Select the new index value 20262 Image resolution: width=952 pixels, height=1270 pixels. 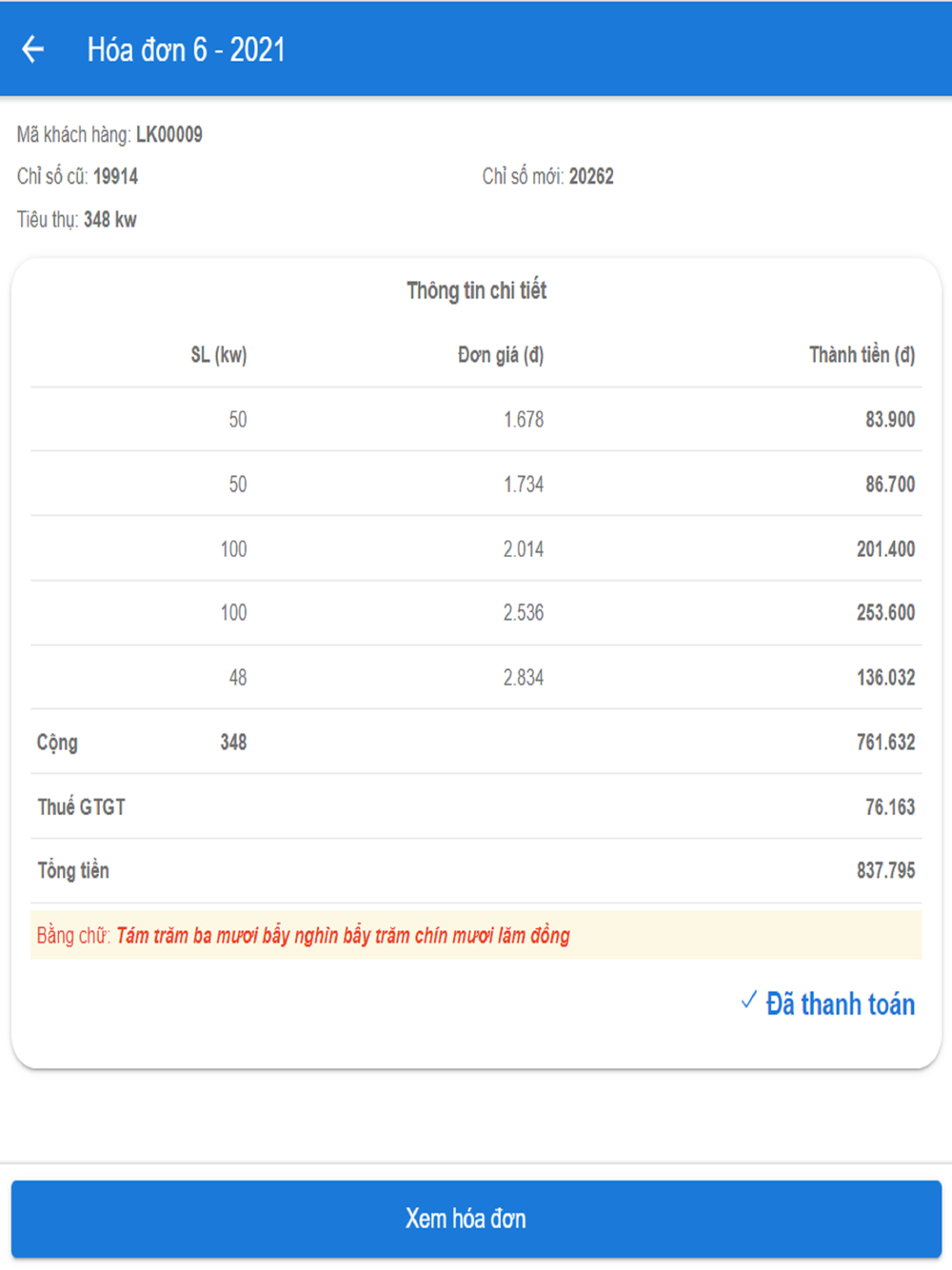coord(591,176)
